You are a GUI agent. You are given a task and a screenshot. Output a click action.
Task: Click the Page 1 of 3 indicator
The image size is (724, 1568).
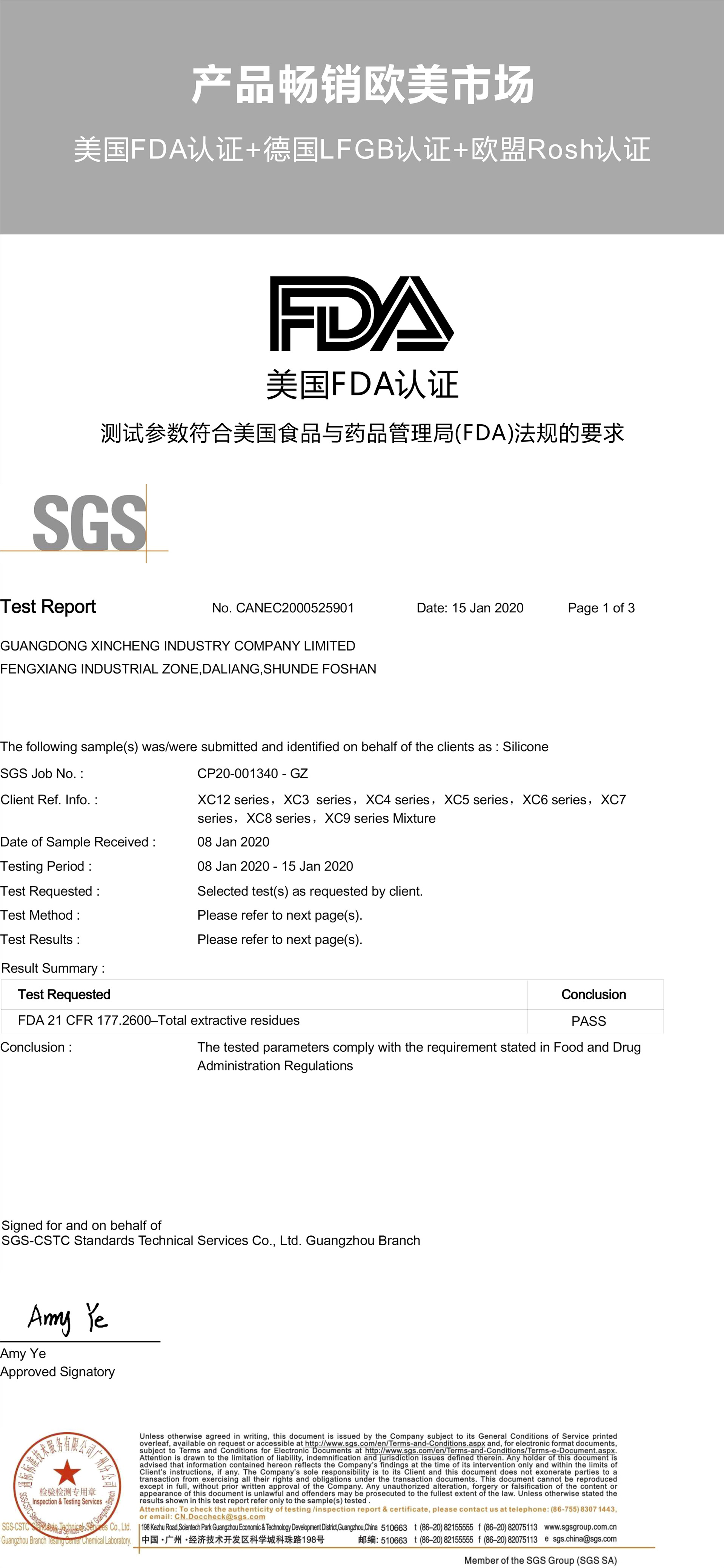pos(602,608)
